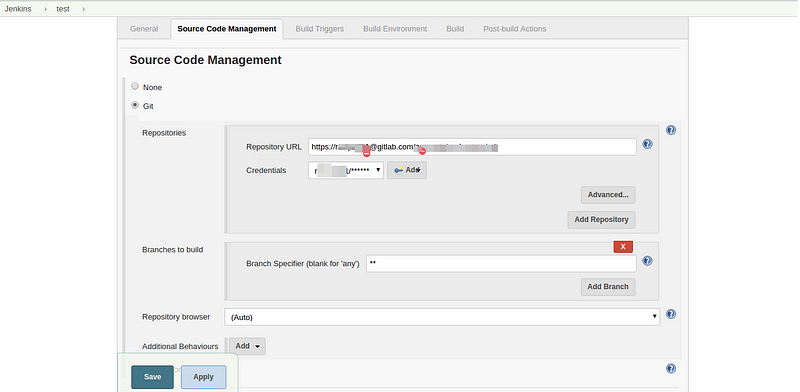800x392 pixels.
Task: Open help for Repository URL field
Action: pos(647,144)
